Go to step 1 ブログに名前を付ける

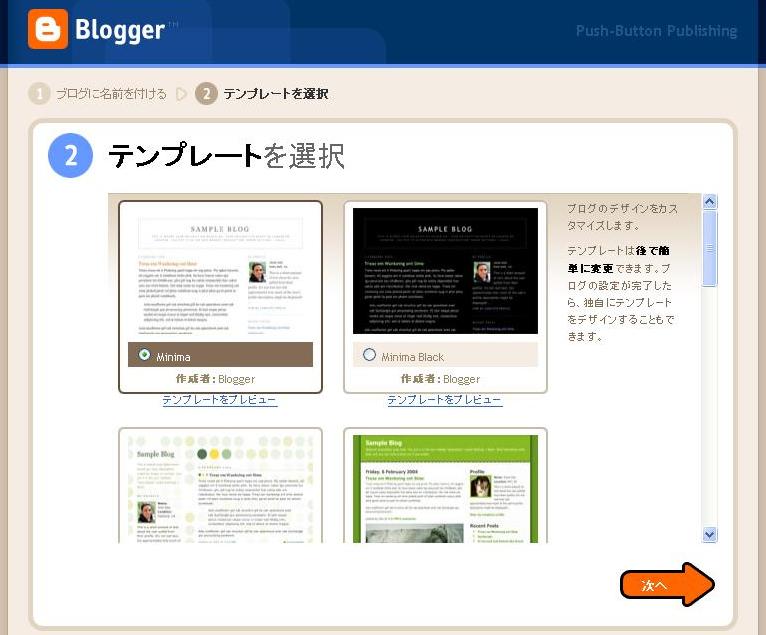coord(111,93)
